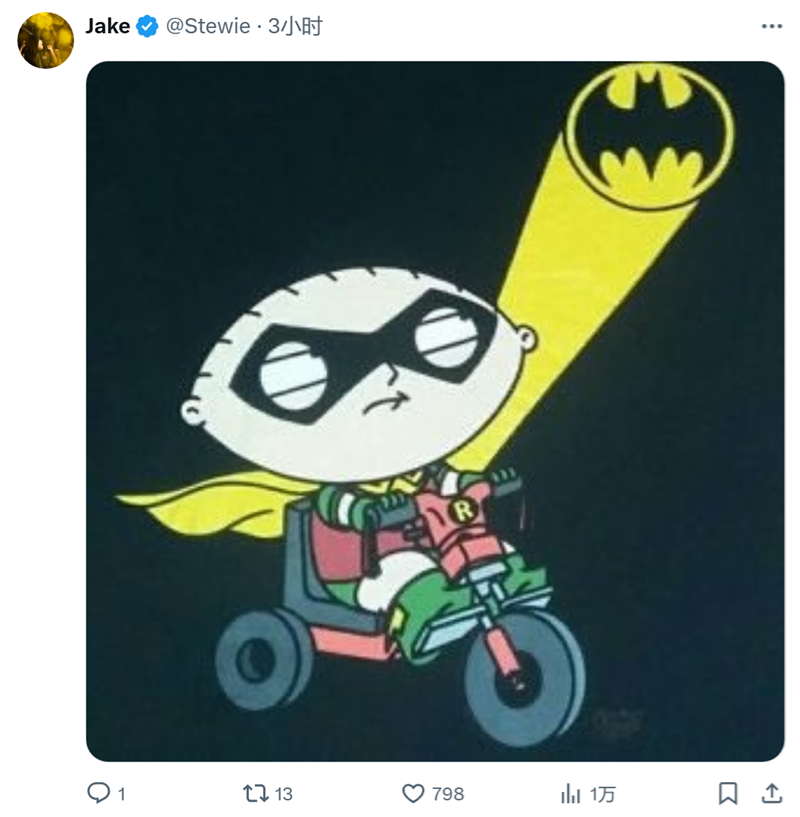Toggle the heart like icon
The width and height of the screenshot is (800, 817).
point(413,793)
